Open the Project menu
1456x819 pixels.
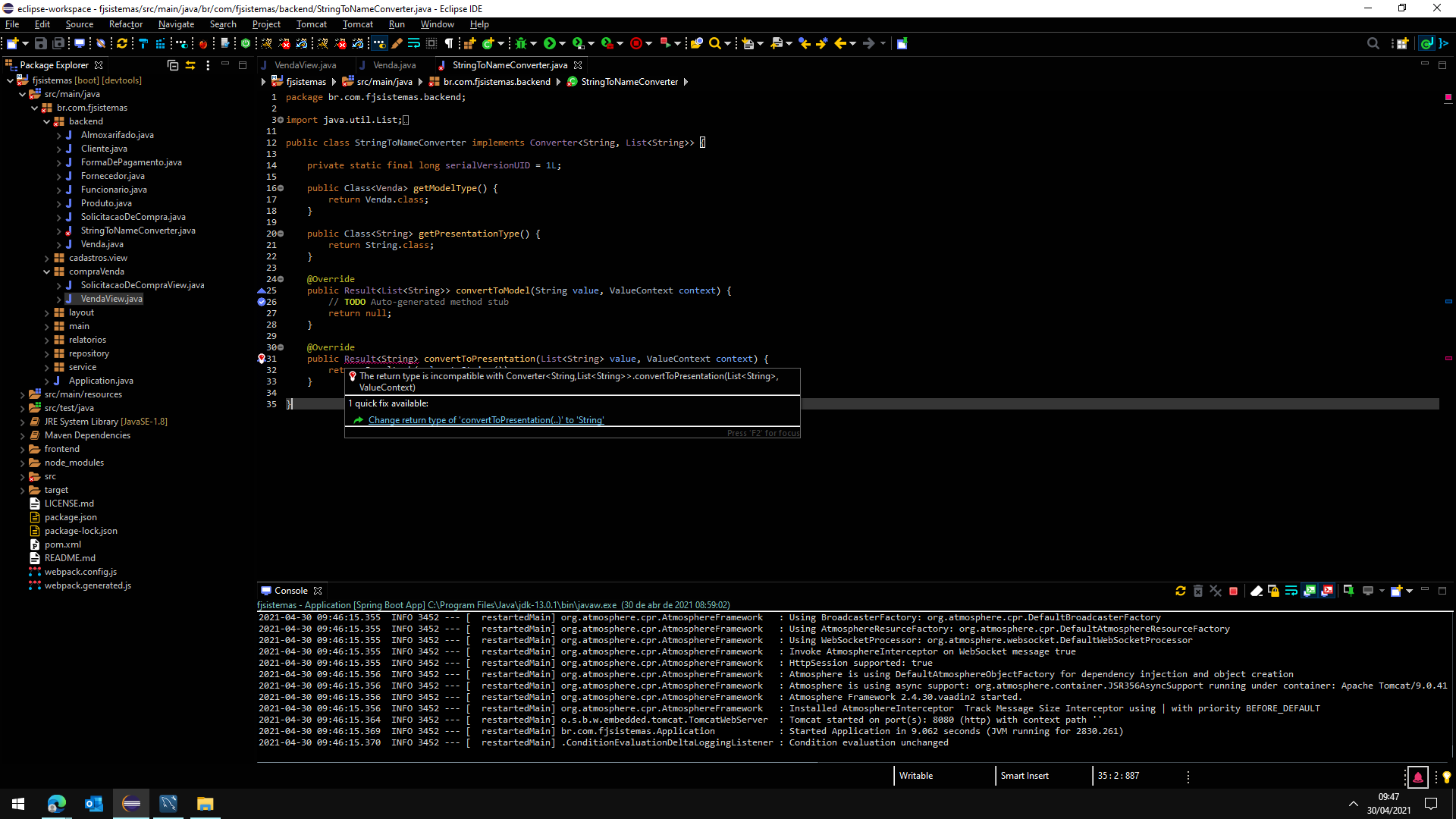266,24
